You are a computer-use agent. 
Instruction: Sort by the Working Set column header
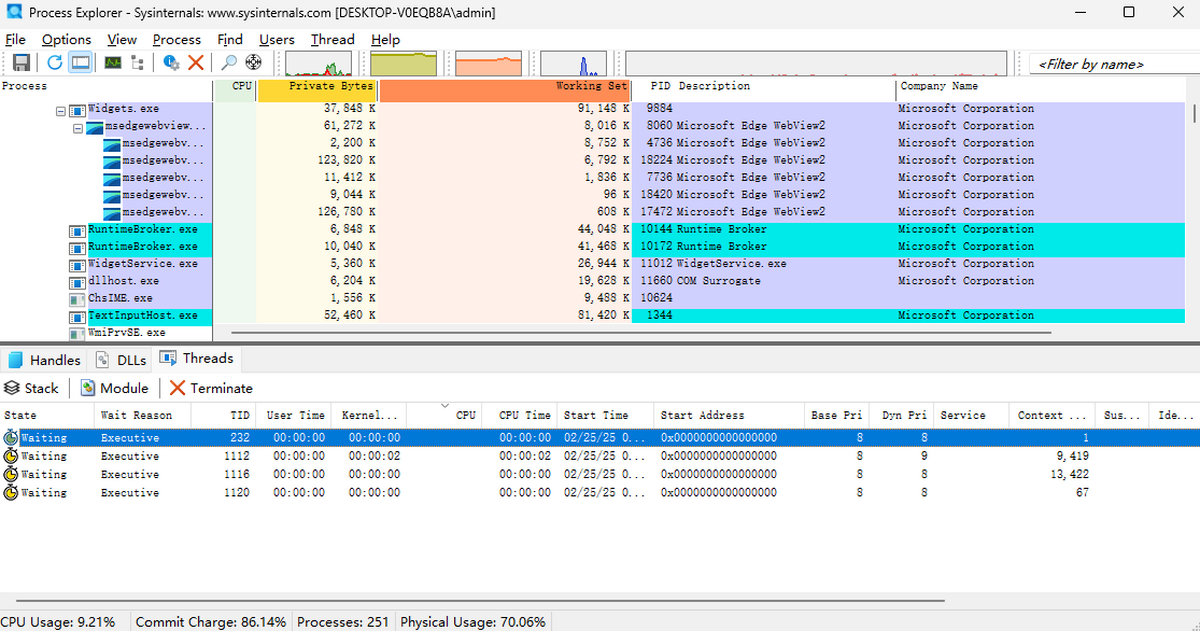click(x=505, y=90)
